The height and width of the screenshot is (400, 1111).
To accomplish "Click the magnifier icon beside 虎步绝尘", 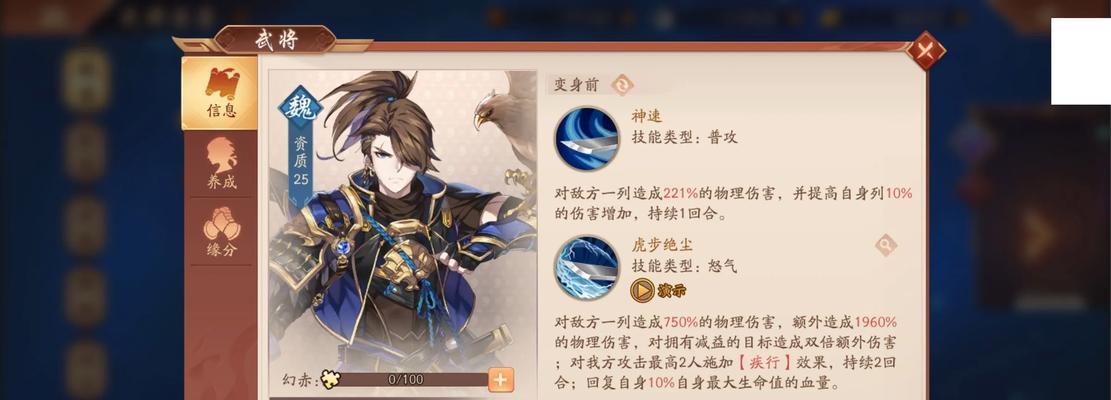I will click(886, 246).
